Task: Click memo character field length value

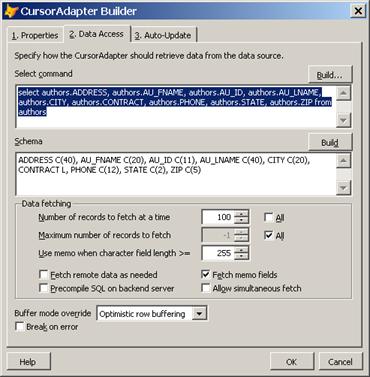Action: click(218, 253)
